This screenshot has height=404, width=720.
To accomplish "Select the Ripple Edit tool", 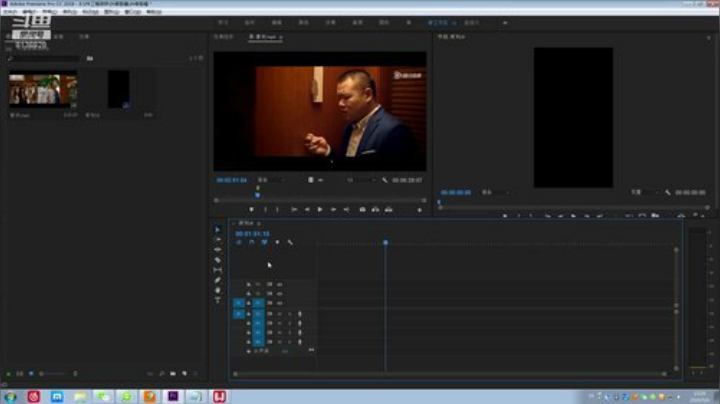I will click(217, 250).
